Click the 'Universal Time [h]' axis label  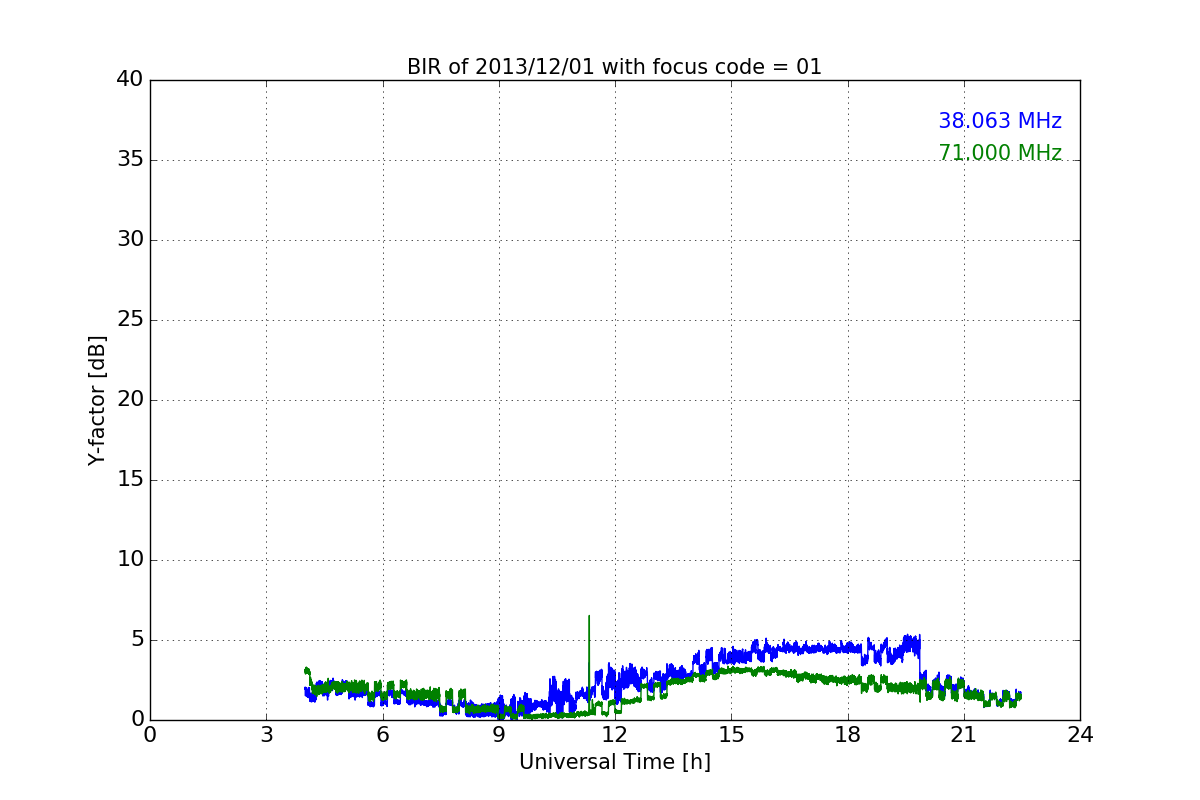click(615, 762)
